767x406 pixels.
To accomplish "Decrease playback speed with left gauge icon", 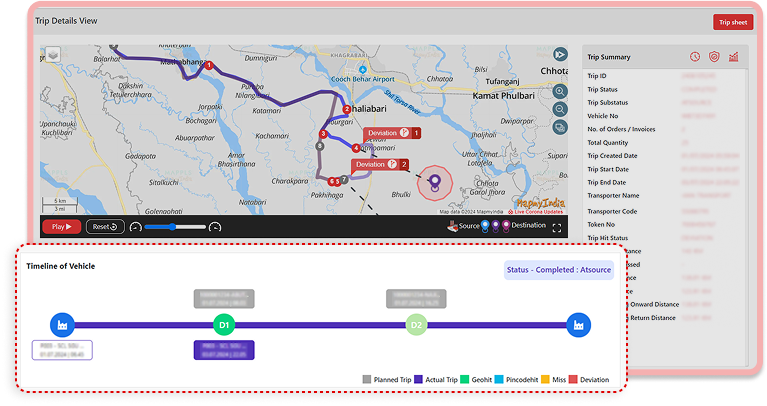I will [x=135, y=227].
